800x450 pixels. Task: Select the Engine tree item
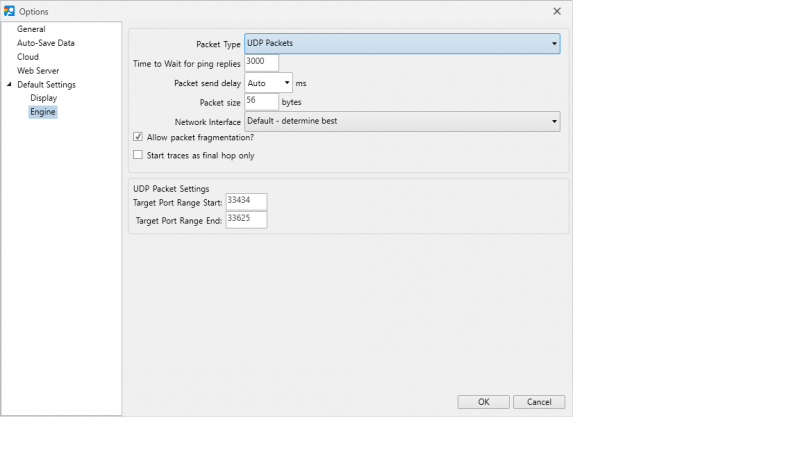[x=43, y=112]
